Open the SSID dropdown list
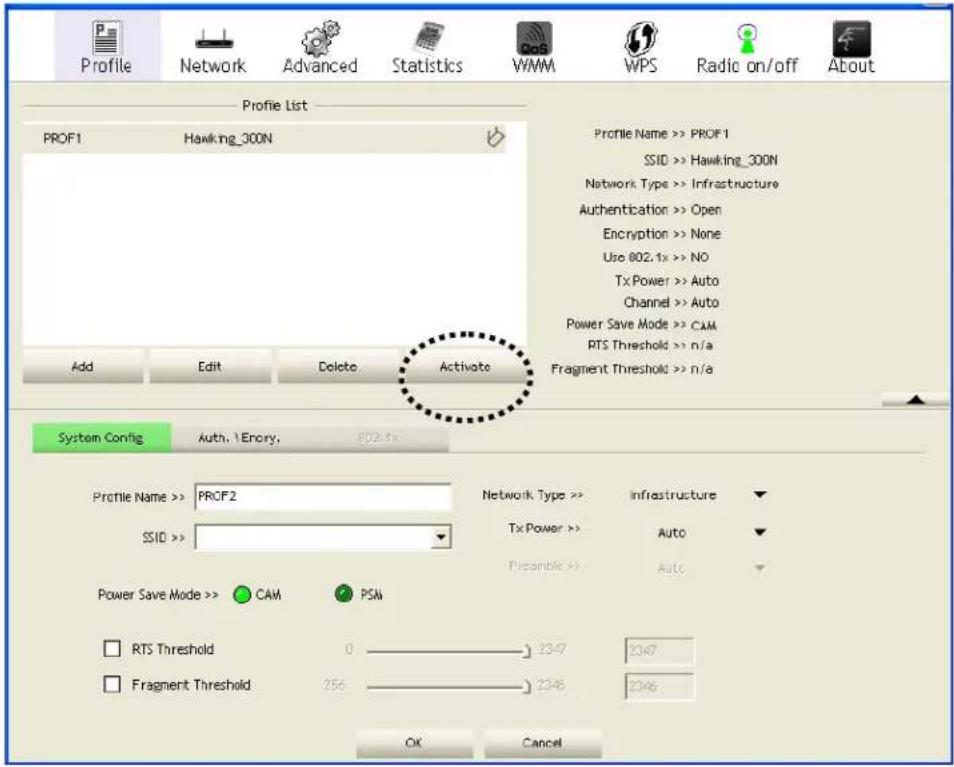 pyautogui.click(x=441, y=537)
